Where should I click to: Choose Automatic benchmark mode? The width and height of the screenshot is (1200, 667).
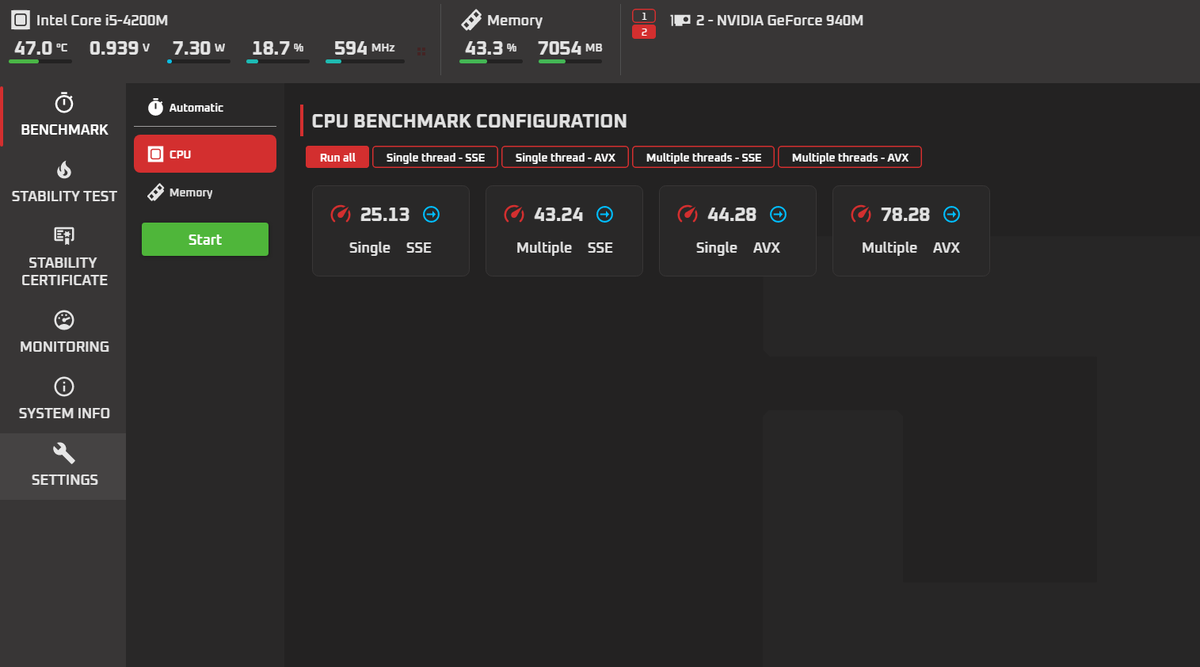click(205, 107)
